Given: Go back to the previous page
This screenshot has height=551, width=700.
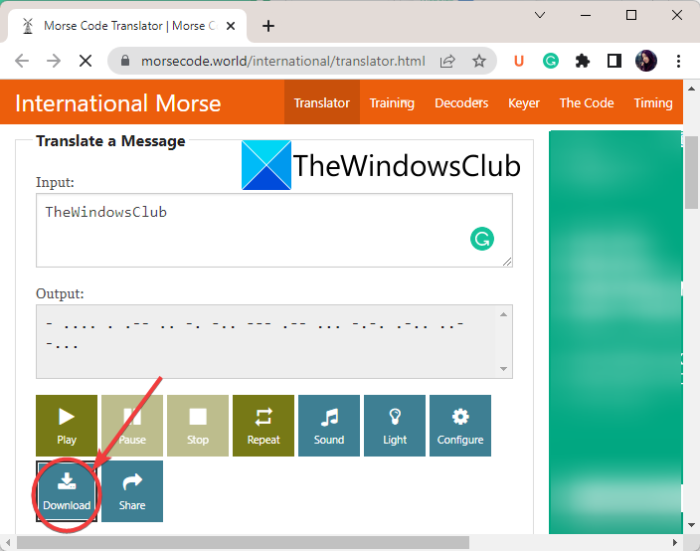Looking at the screenshot, I should 21,61.
